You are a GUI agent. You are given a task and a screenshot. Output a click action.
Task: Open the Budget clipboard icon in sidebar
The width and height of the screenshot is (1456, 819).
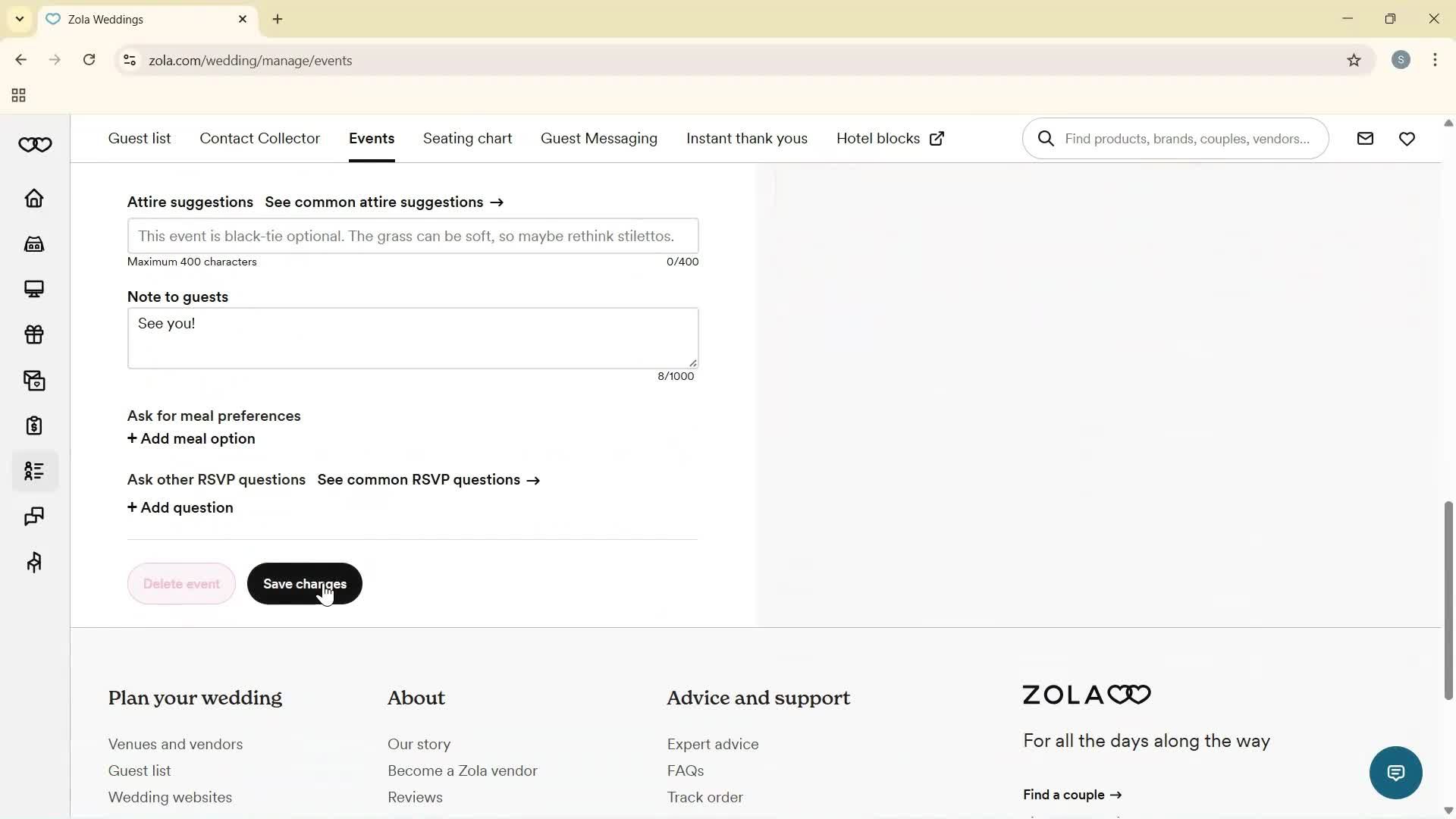[34, 425]
